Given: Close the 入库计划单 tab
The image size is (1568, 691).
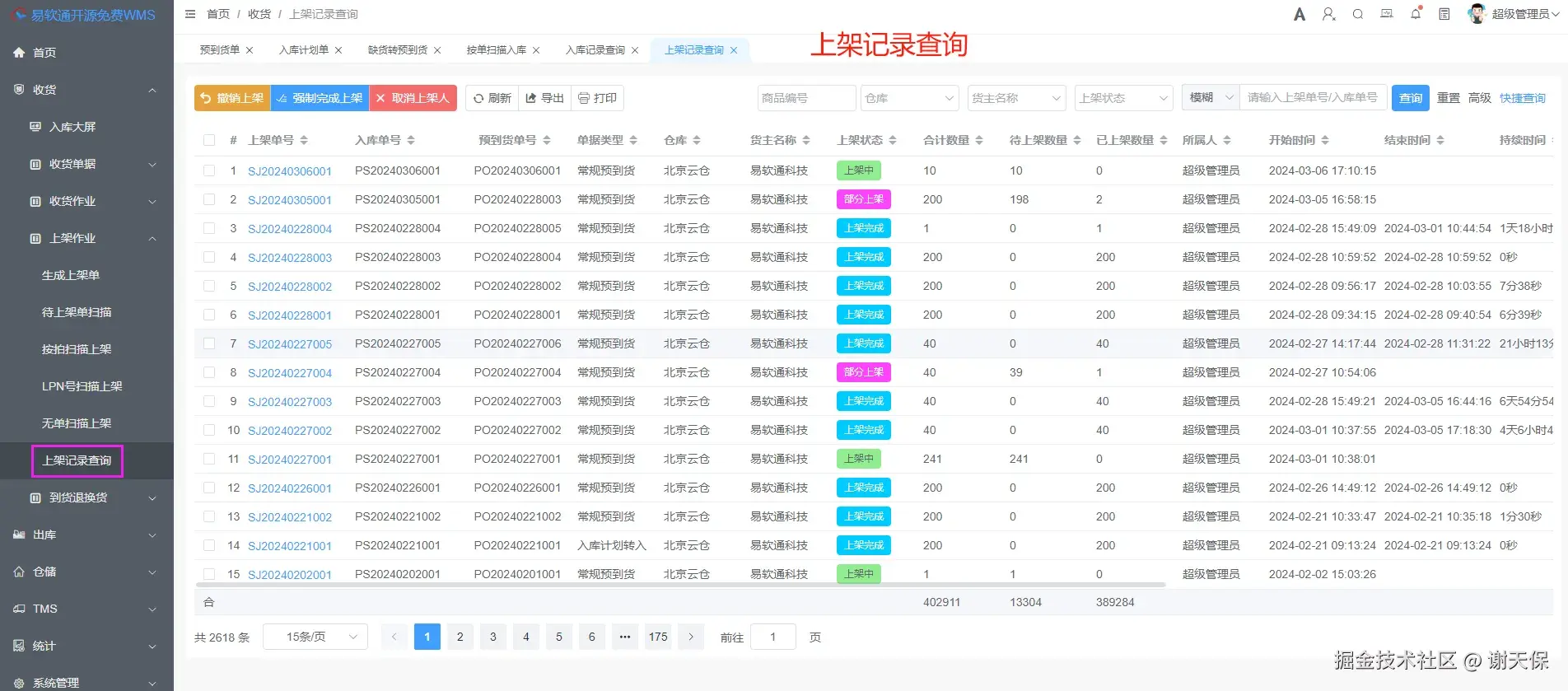Looking at the screenshot, I should (x=338, y=50).
